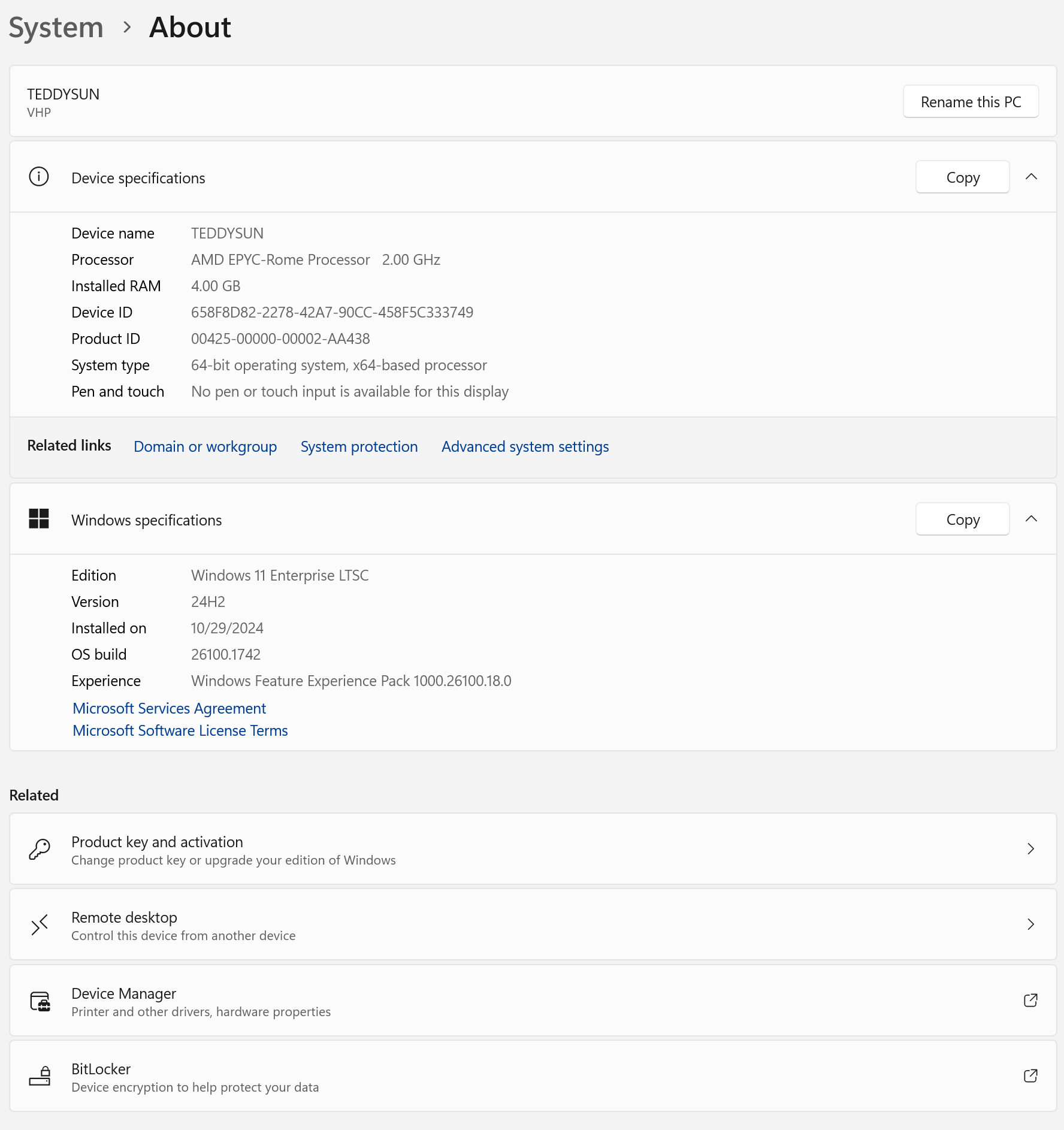1064x1130 pixels.
Task: Click the Installed on date 10/29/2024
Action: [227, 629]
